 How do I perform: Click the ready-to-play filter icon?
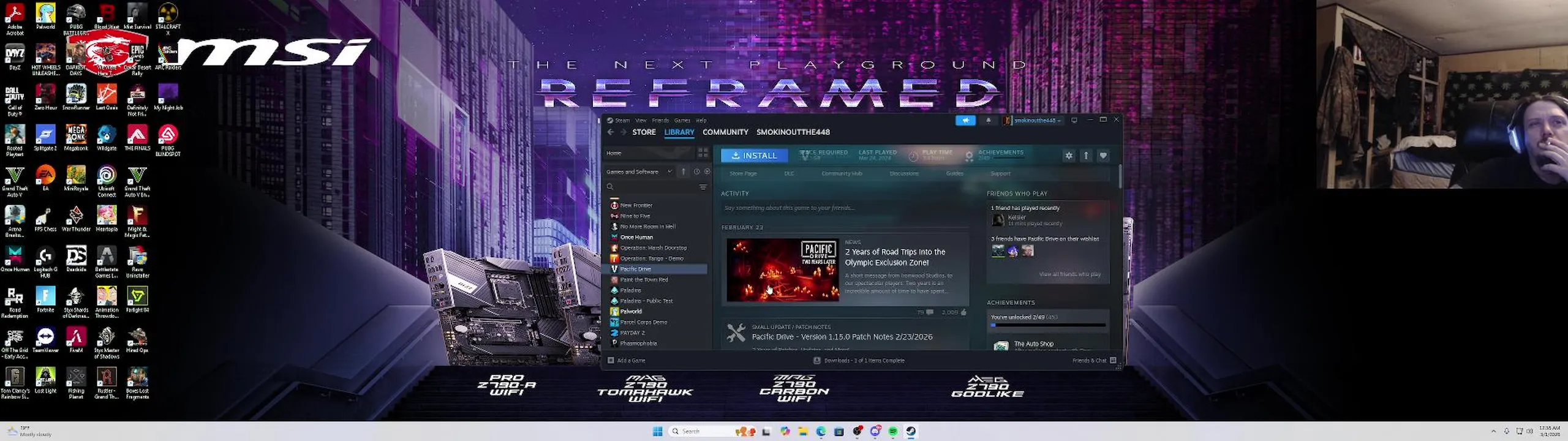(707, 172)
